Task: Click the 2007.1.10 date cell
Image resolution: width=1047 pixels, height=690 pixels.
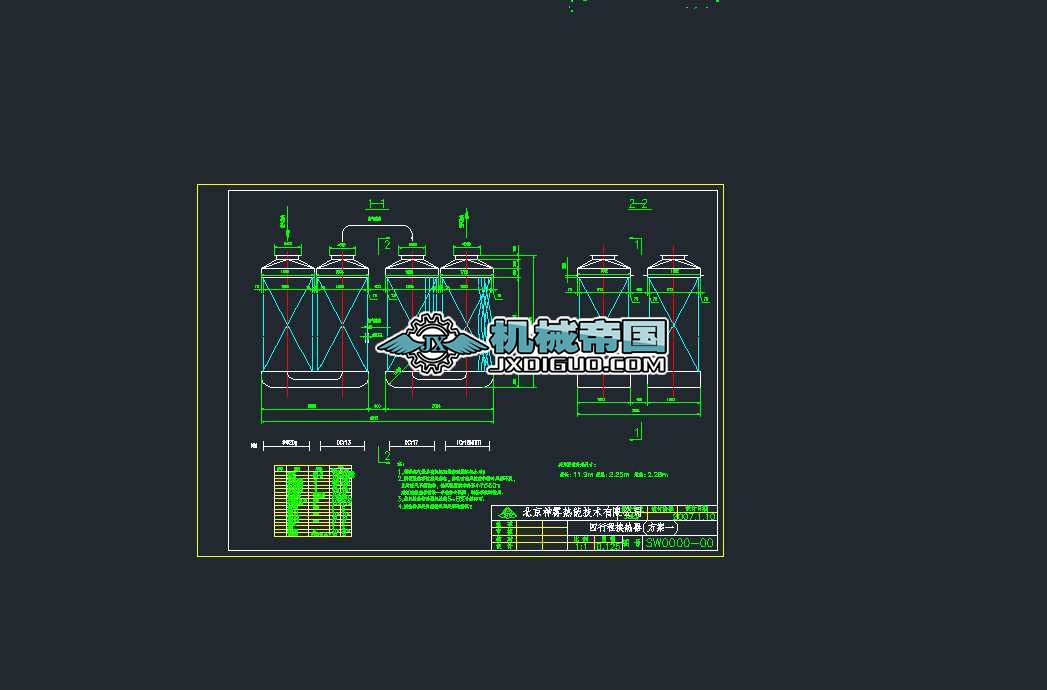Action: tap(694, 516)
